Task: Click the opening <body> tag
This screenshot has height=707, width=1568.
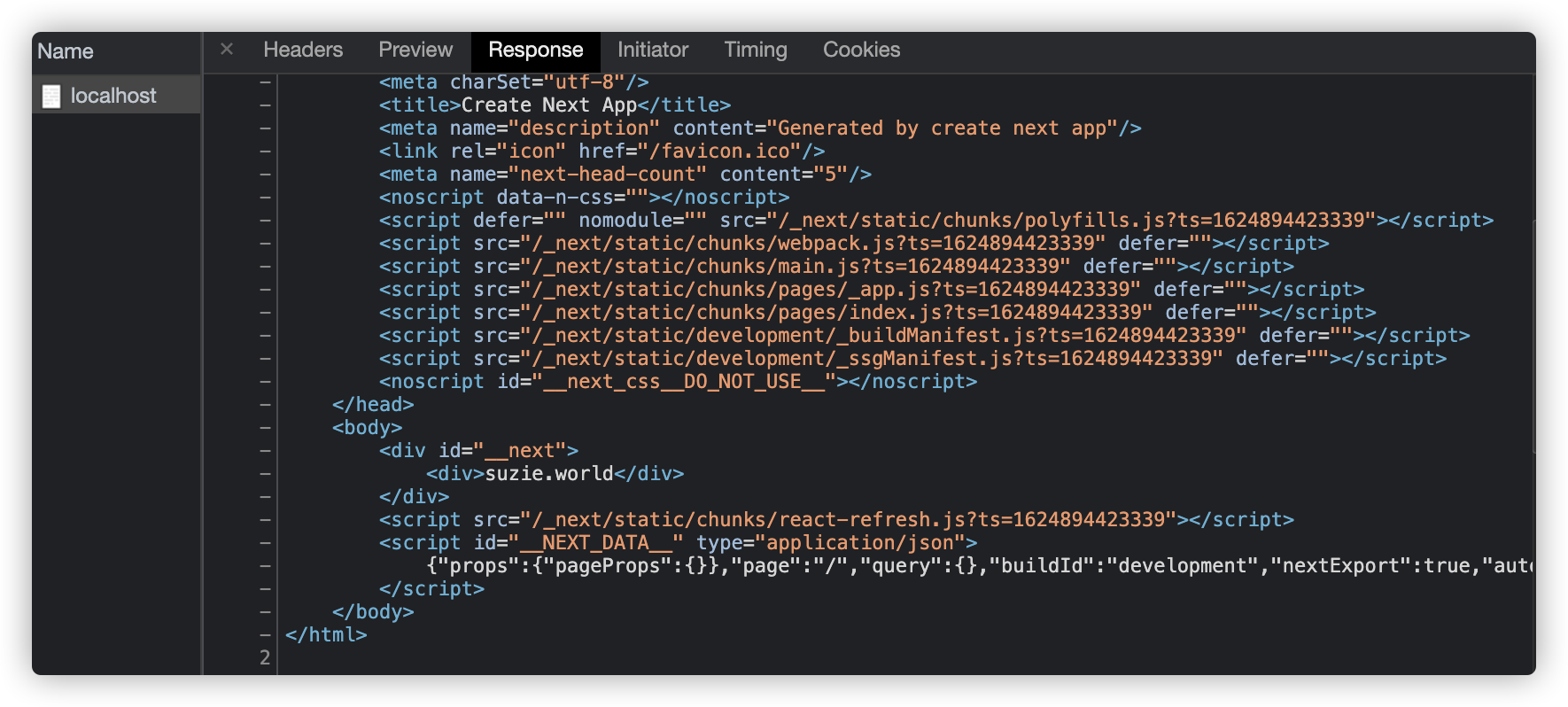Action: coord(367,428)
